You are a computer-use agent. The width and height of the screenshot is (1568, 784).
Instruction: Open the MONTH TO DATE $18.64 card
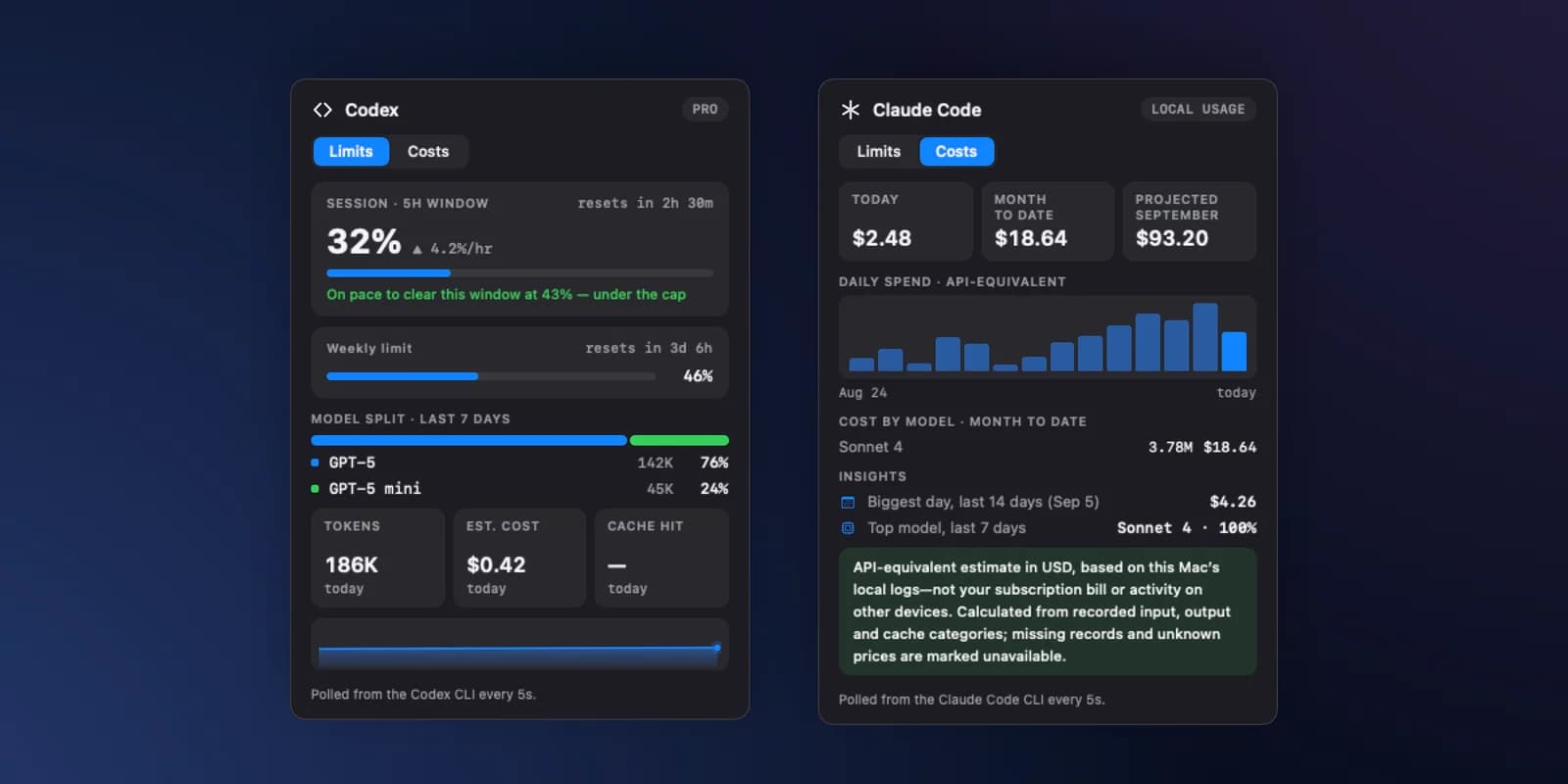point(1048,221)
